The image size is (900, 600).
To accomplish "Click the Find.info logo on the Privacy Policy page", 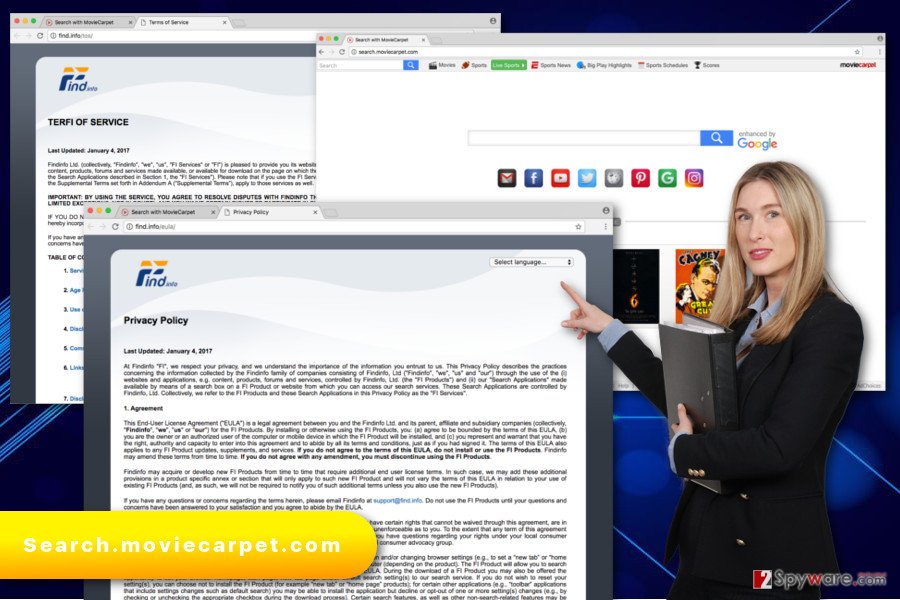I will tap(156, 273).
